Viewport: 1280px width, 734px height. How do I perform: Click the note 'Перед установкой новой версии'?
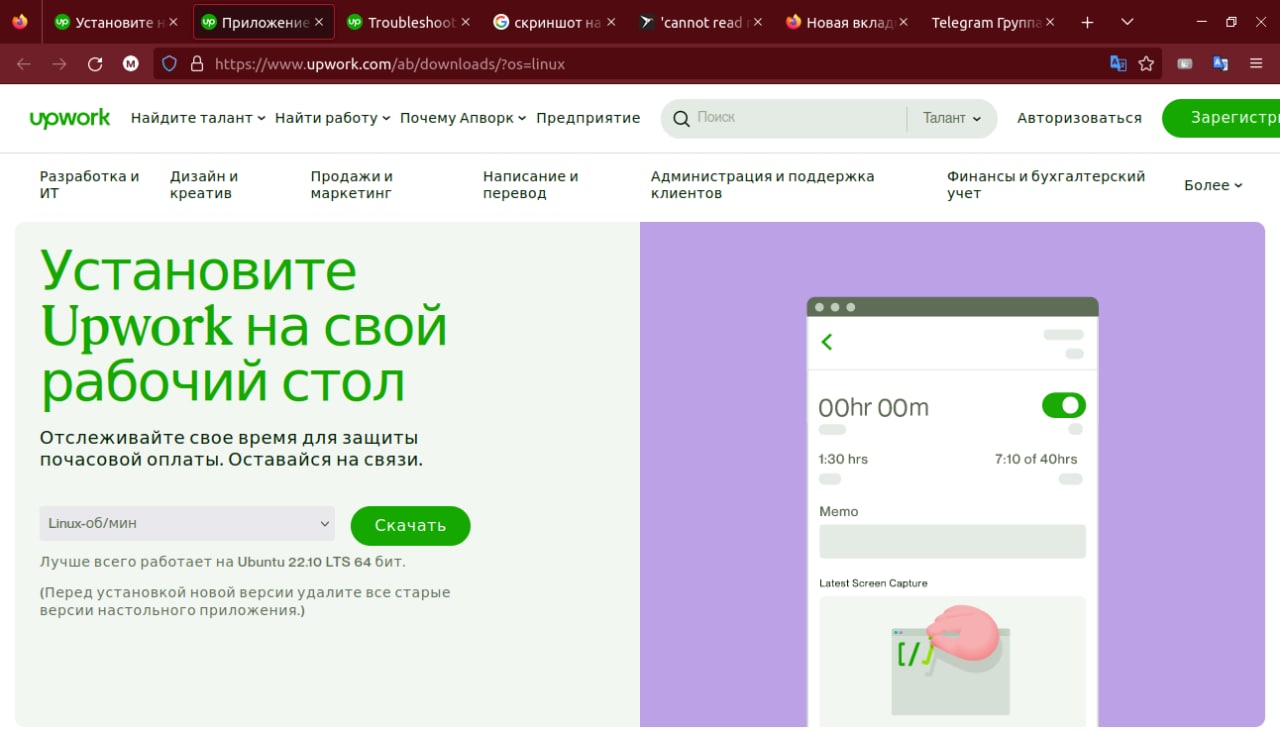245,601
